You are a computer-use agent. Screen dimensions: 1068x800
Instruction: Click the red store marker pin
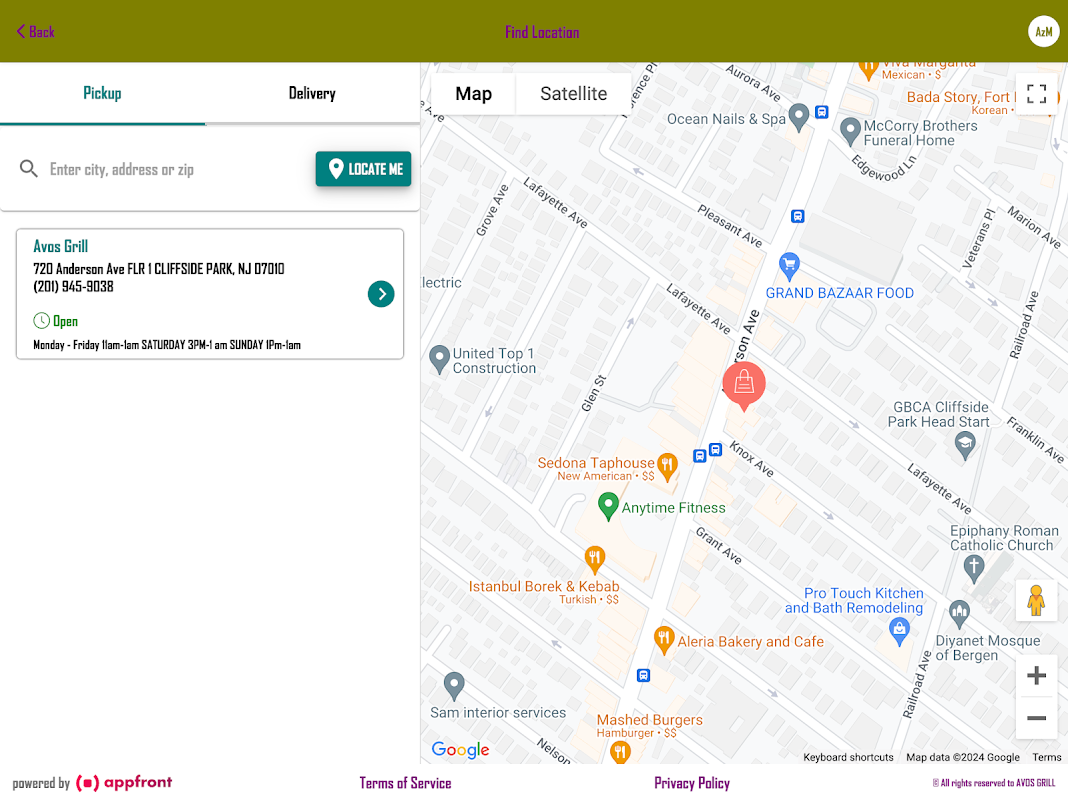pyautogui.click(x=744, y=385)
